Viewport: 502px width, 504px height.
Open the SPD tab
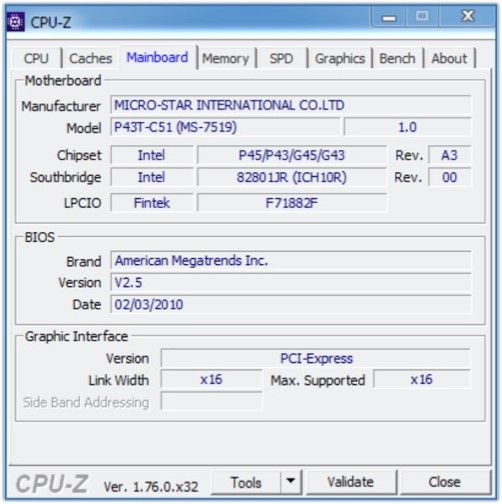click(x=281, y=58)
